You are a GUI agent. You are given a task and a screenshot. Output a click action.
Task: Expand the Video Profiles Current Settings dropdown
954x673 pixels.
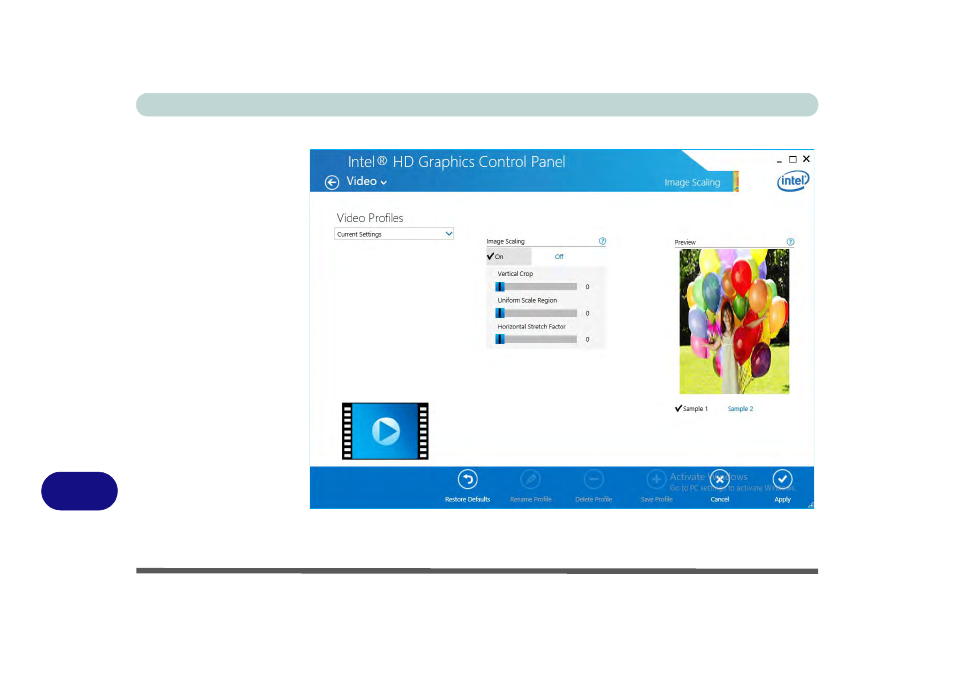(x=394, y=234)
